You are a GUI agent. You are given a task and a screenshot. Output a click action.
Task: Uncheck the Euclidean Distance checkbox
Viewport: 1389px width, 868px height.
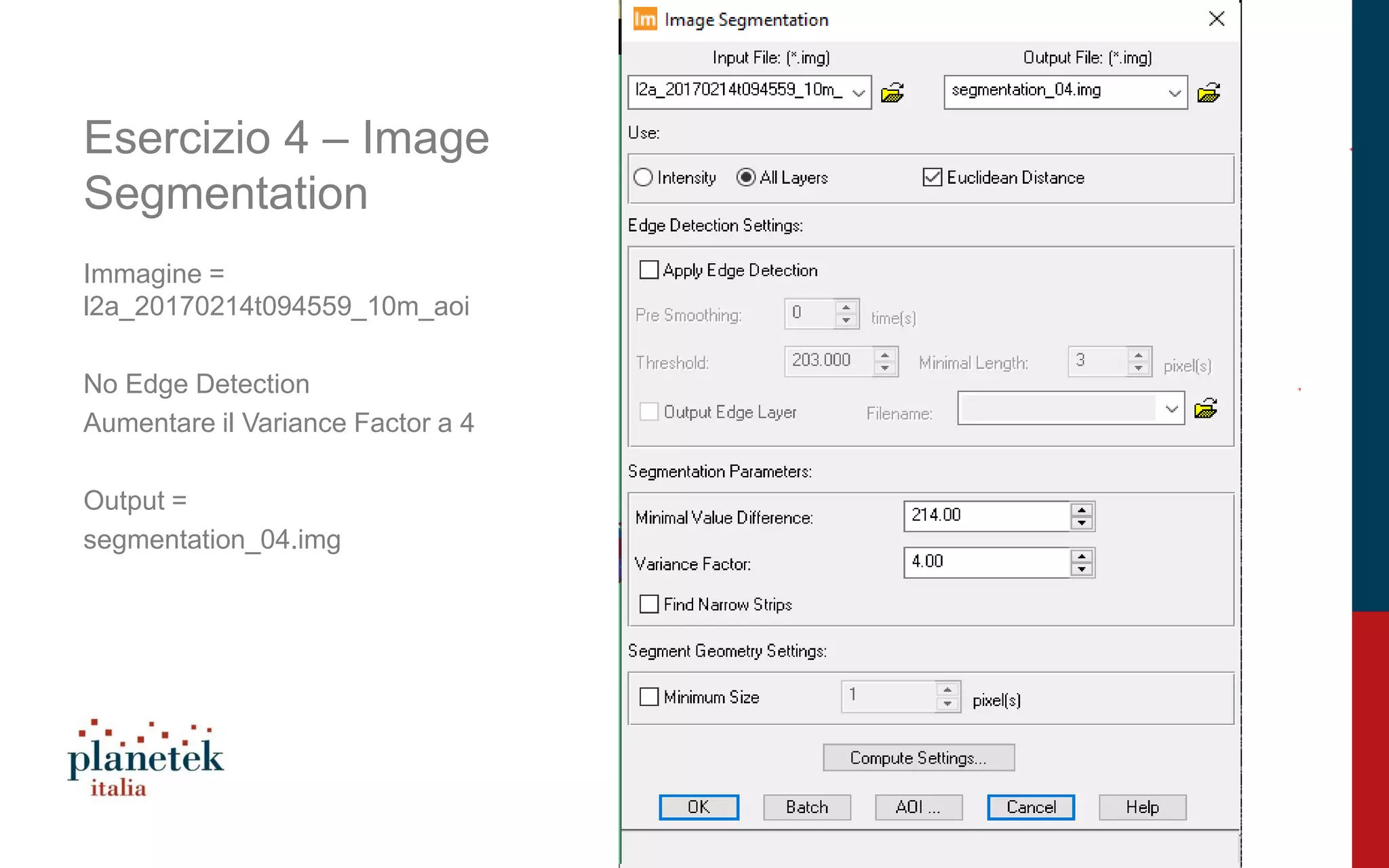(933, 178)
